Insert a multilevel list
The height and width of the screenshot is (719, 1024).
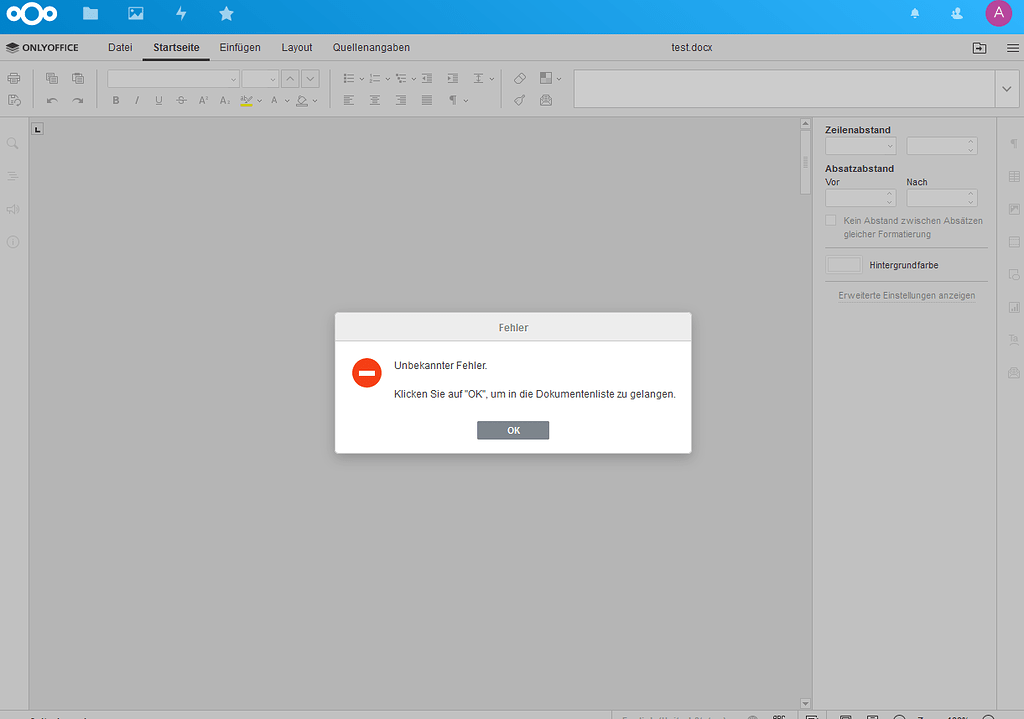coord(401,78)
